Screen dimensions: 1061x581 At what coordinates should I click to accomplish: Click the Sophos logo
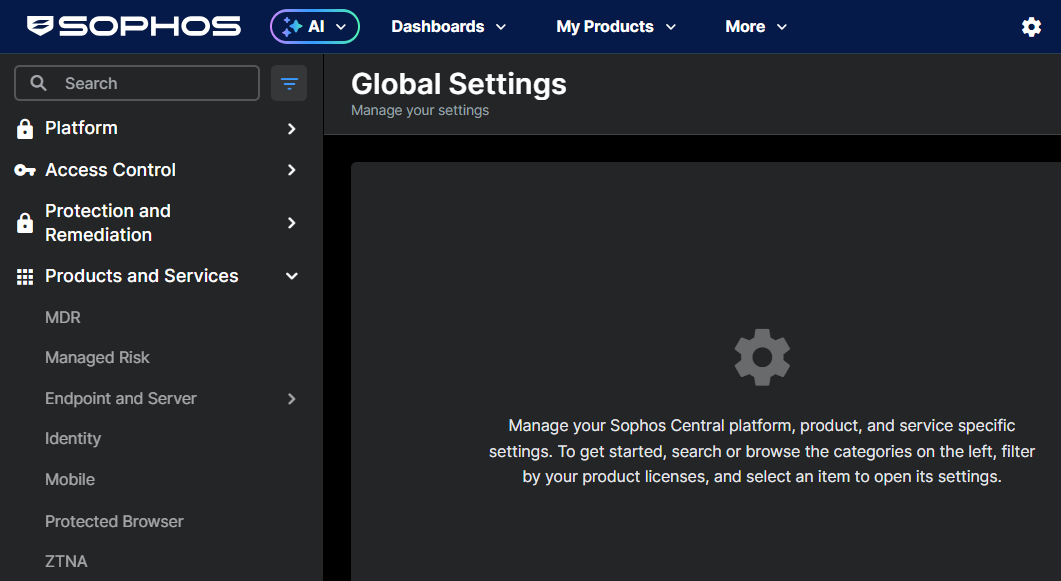click(133, 26)
